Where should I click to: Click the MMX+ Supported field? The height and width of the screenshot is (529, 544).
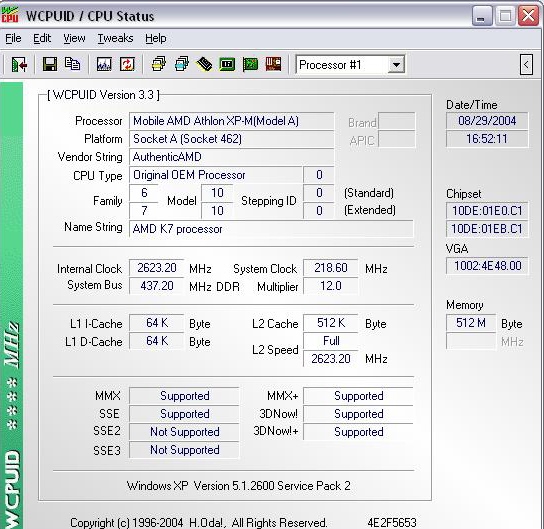tap(358, 396)
